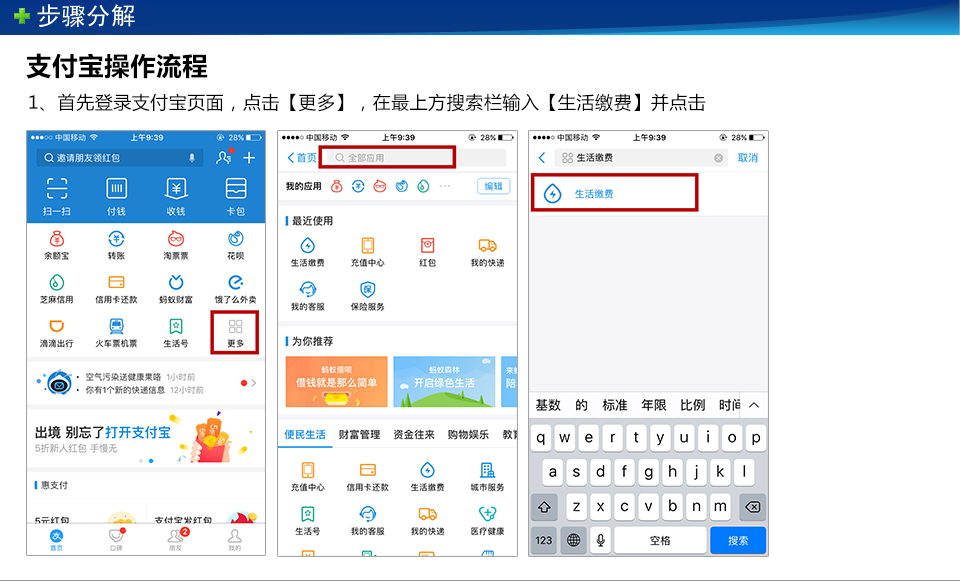Tap 取消 to cancel search
This screenshot has height=581, width=960.
pyautogui.click(x=748, y=157)
